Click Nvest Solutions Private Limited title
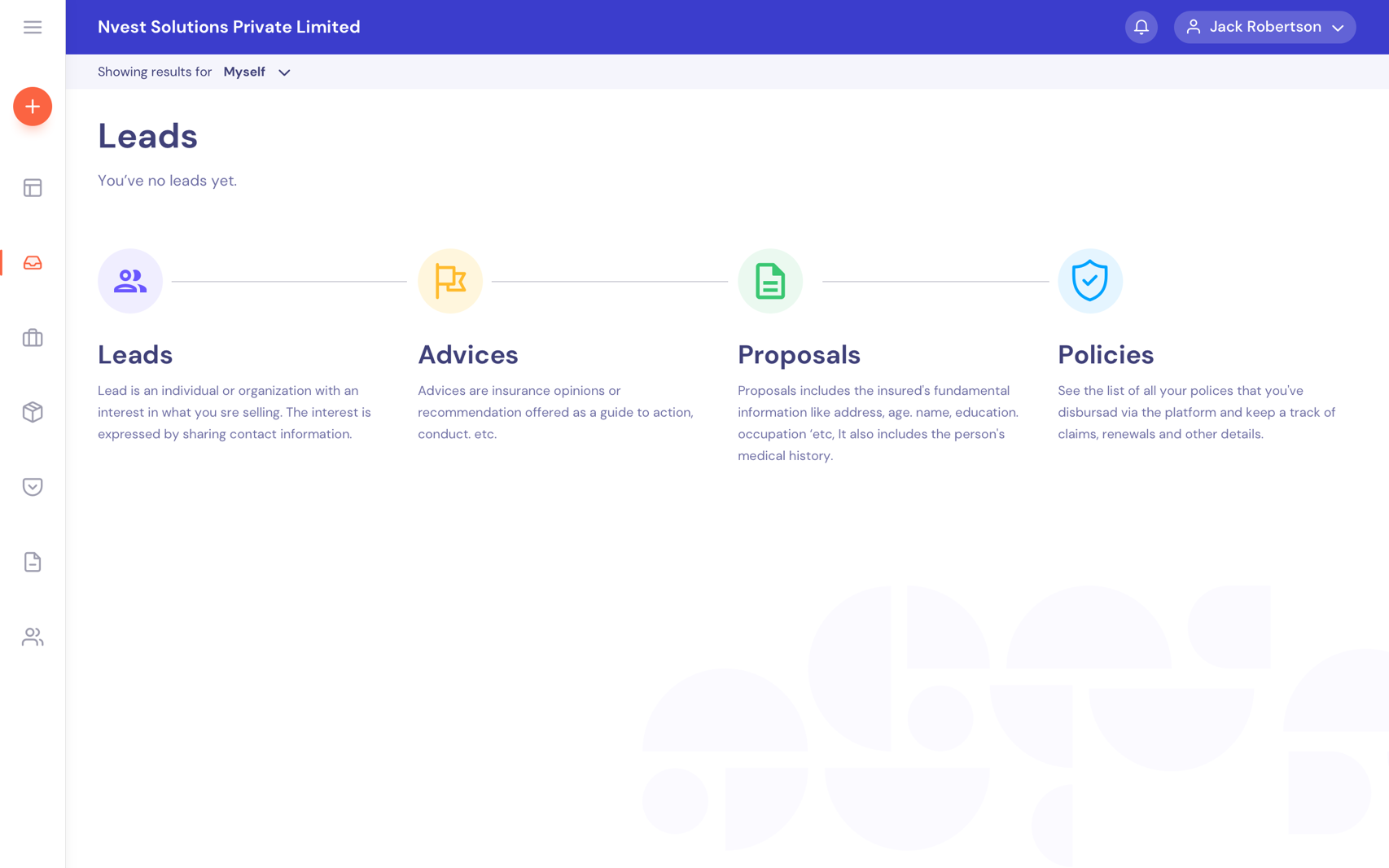Viewport: 1389px width, 868px height. coord(229,27)
